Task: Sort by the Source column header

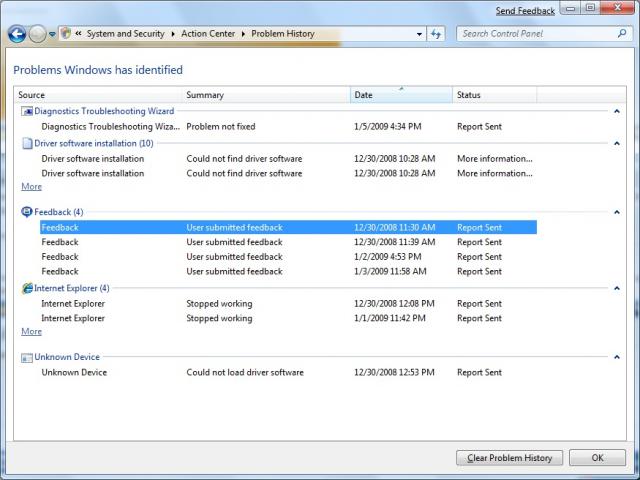Action: click(98, 95)
